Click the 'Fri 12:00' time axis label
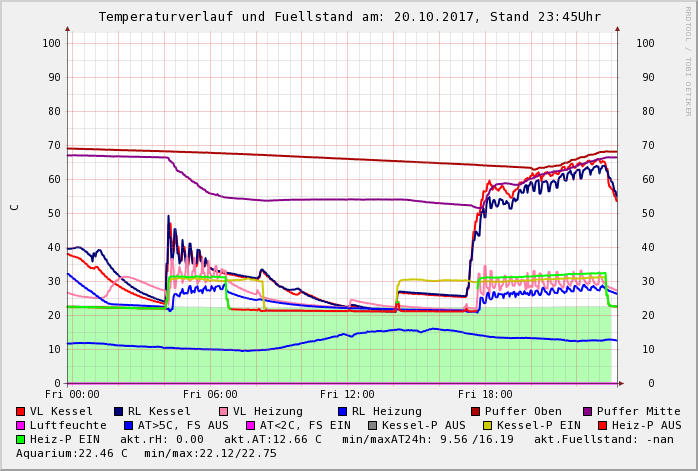 tap(347, 394)
